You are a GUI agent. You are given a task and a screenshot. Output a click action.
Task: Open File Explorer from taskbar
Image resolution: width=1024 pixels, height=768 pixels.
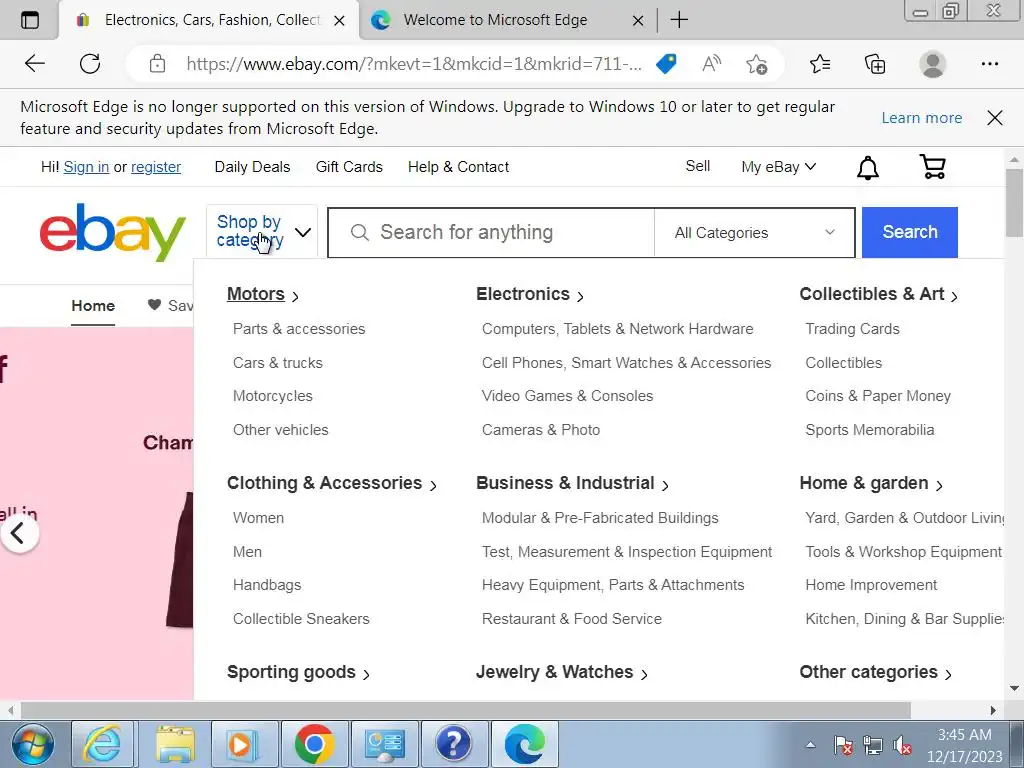click(x=174, y=744)
